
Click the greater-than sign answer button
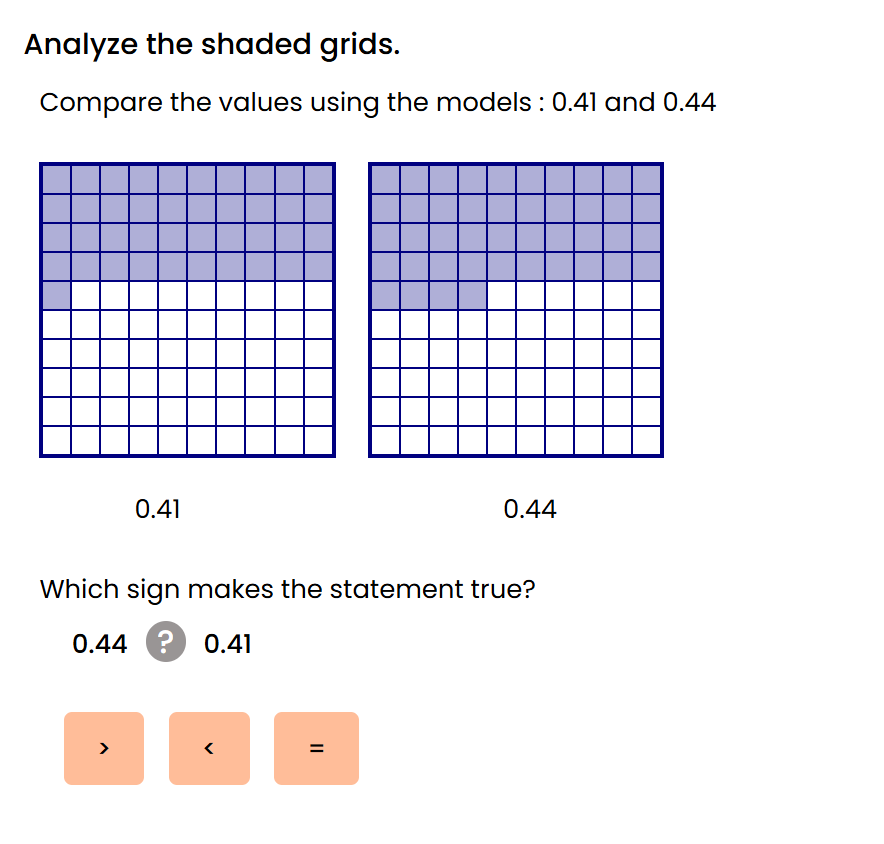point(104,748)
